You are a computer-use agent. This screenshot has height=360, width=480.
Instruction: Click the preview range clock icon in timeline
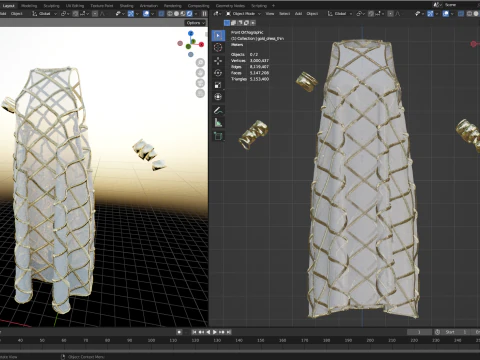[437, 332]
